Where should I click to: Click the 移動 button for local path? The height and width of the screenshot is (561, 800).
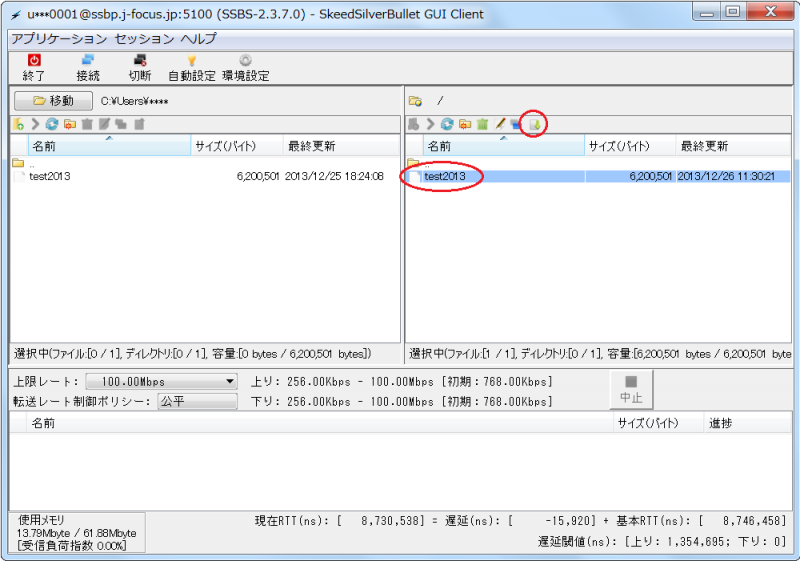point(51,101)
